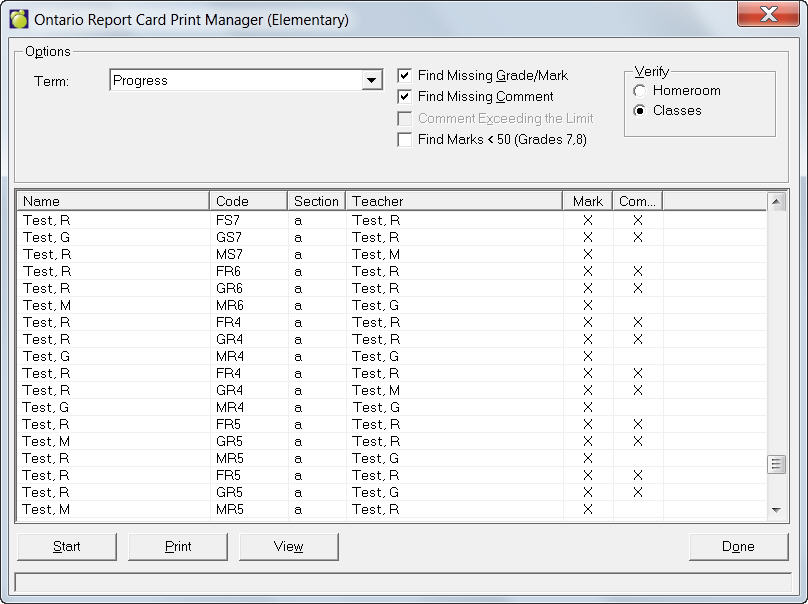
Task: Uncheck the Find Missing Comment checkbox
Action: pyautogui.click(x=404, y=97)
